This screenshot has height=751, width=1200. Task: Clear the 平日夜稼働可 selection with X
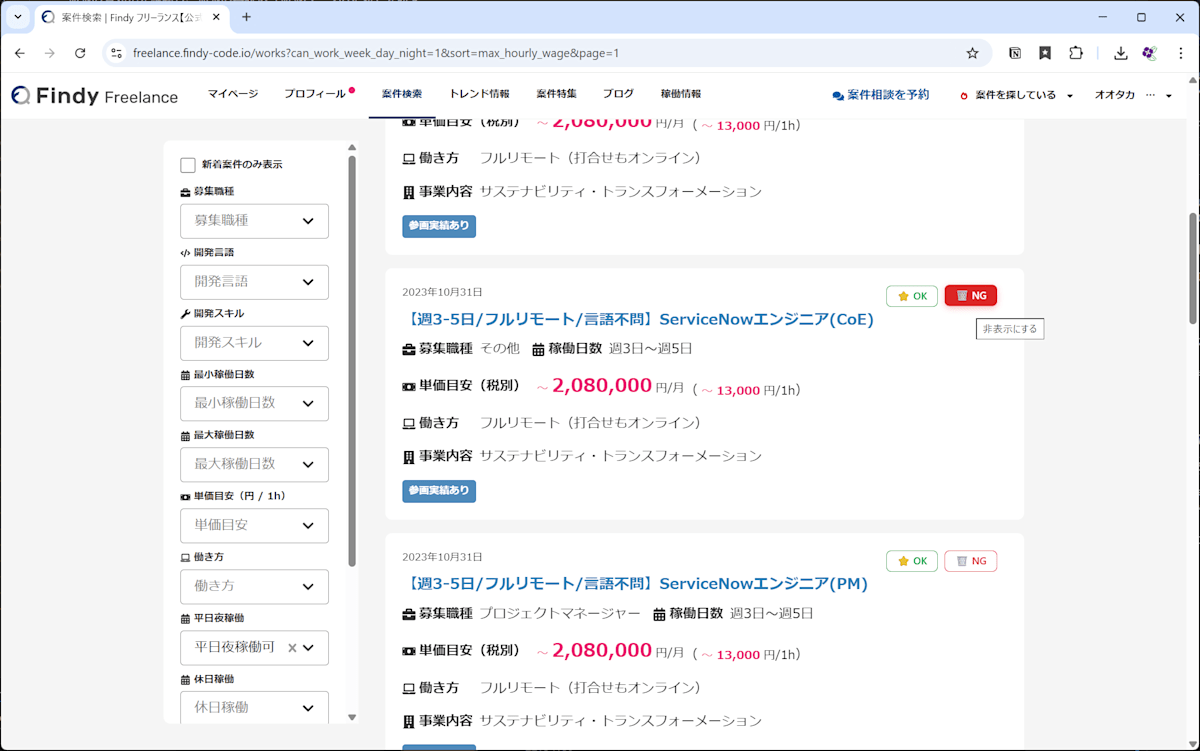click(292, 648)
